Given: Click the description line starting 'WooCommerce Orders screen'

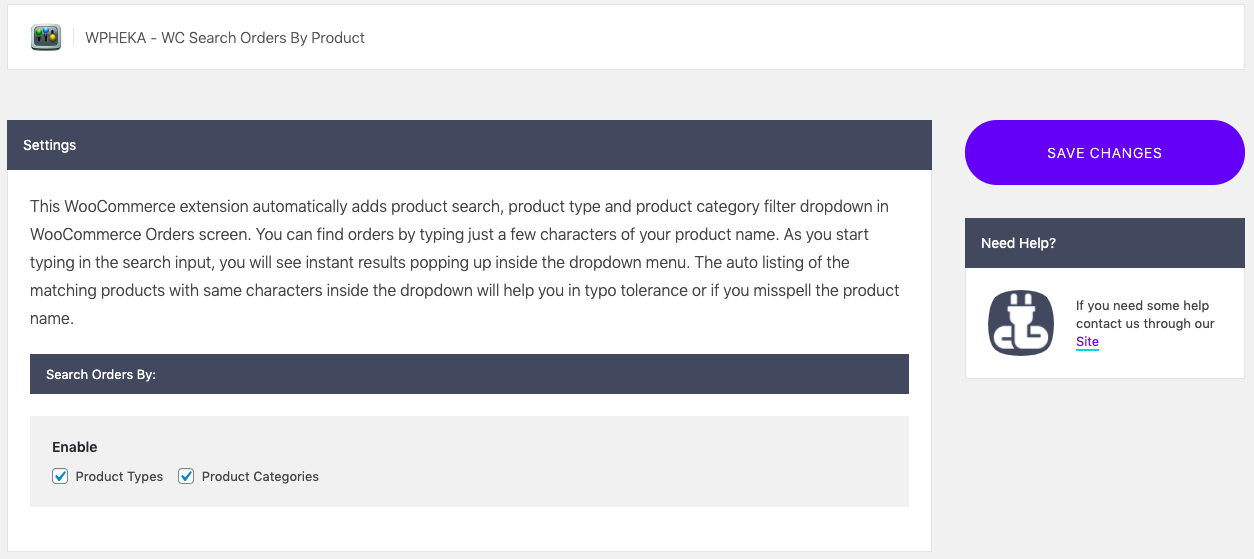Looking at the screenshot, I should (449, 235).
